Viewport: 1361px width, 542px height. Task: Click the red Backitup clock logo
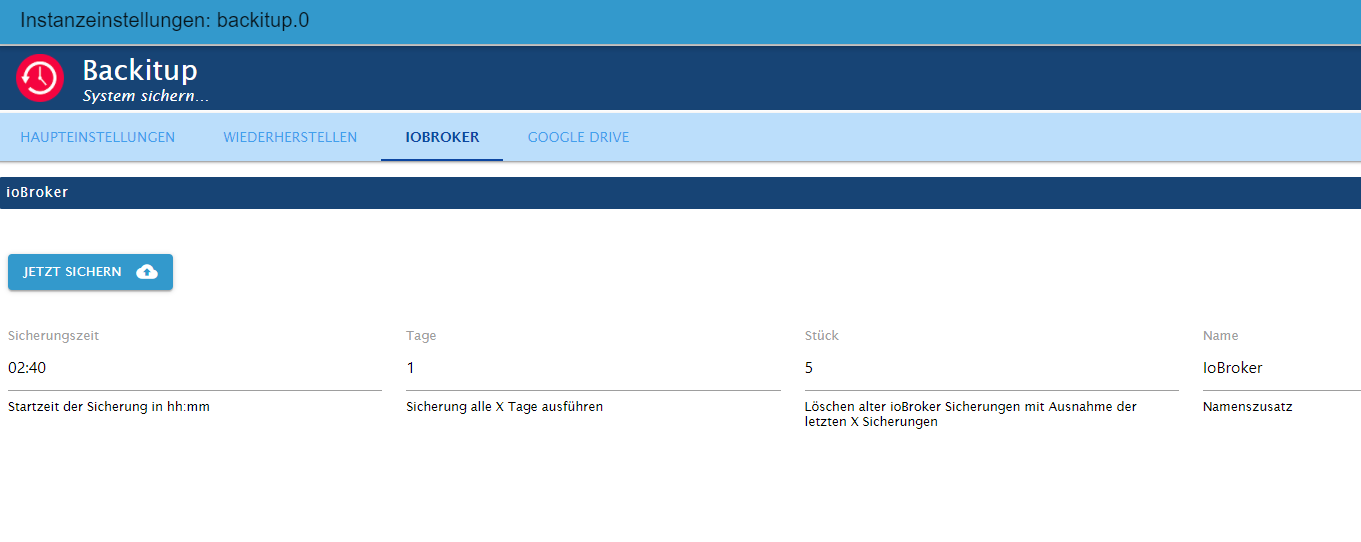(40, 78)
